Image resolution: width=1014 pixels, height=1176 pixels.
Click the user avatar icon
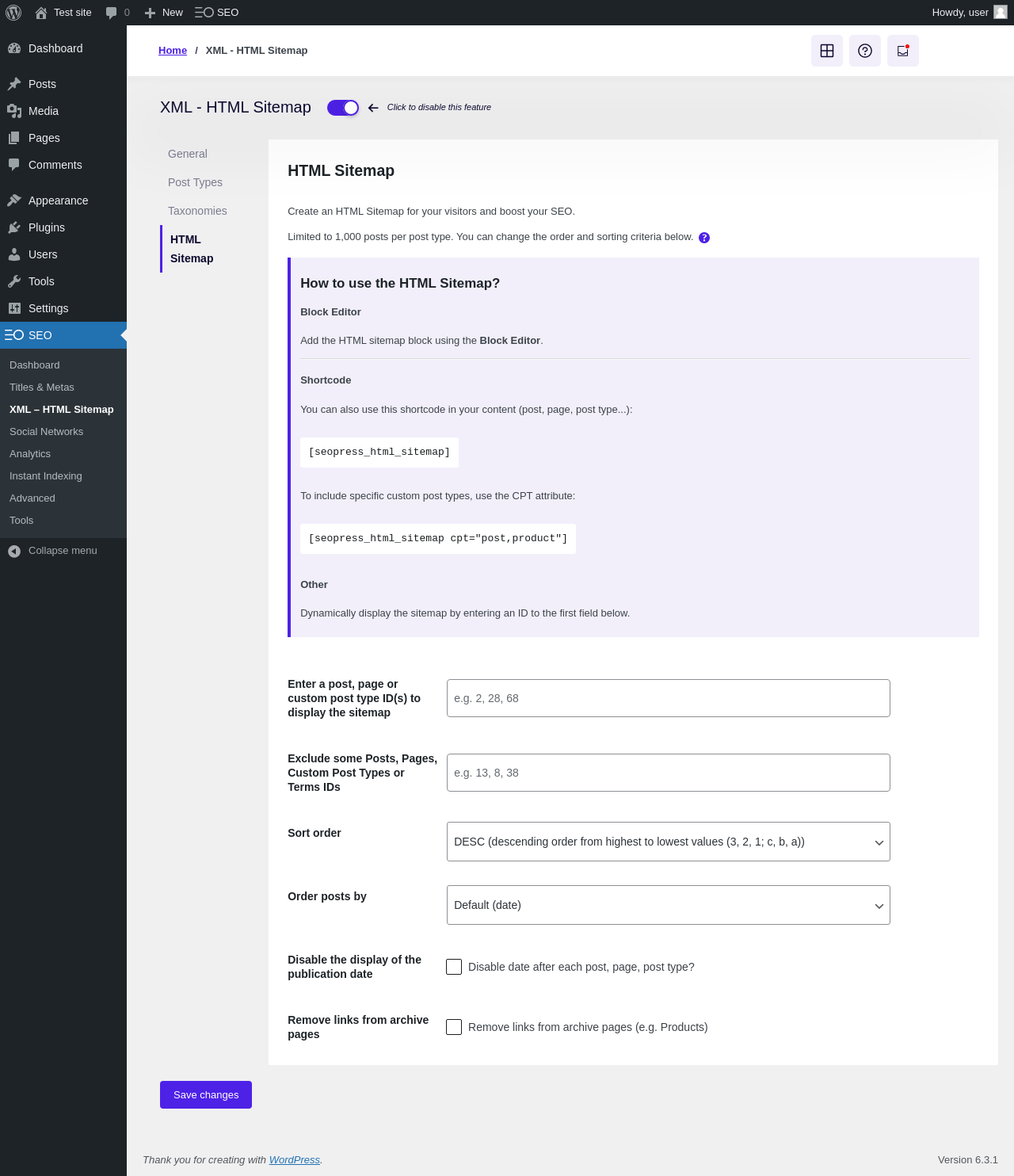(x=1001, y=12)
